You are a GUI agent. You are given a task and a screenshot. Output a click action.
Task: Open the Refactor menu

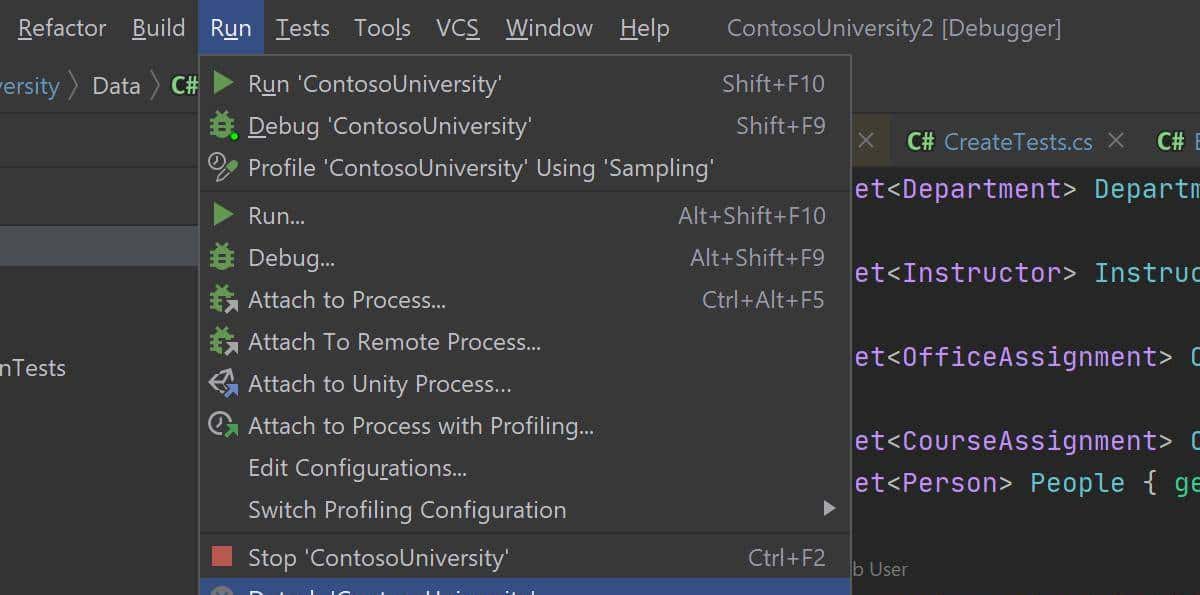click(62, 28)
